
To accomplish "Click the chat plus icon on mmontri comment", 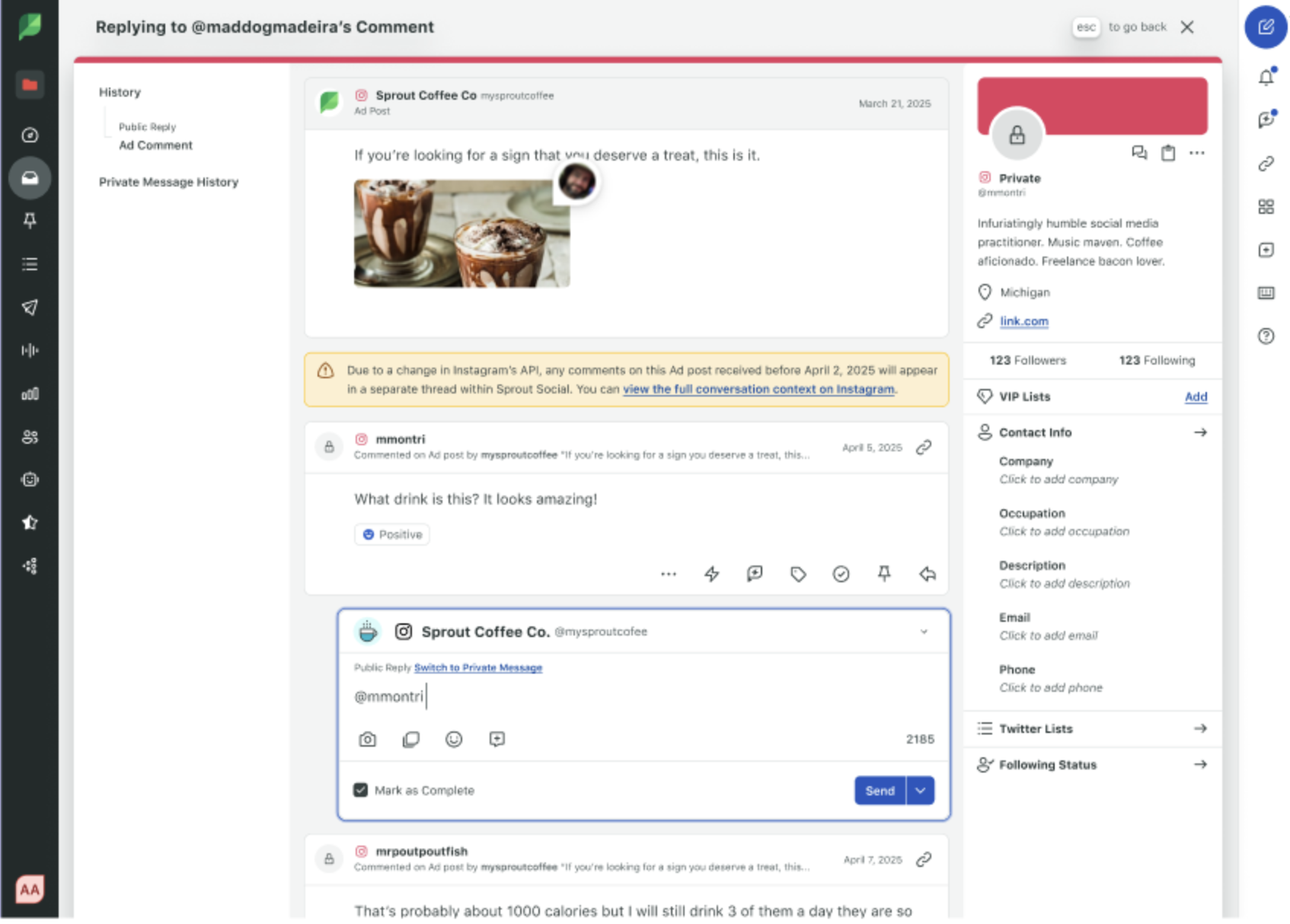I will 755,574.
